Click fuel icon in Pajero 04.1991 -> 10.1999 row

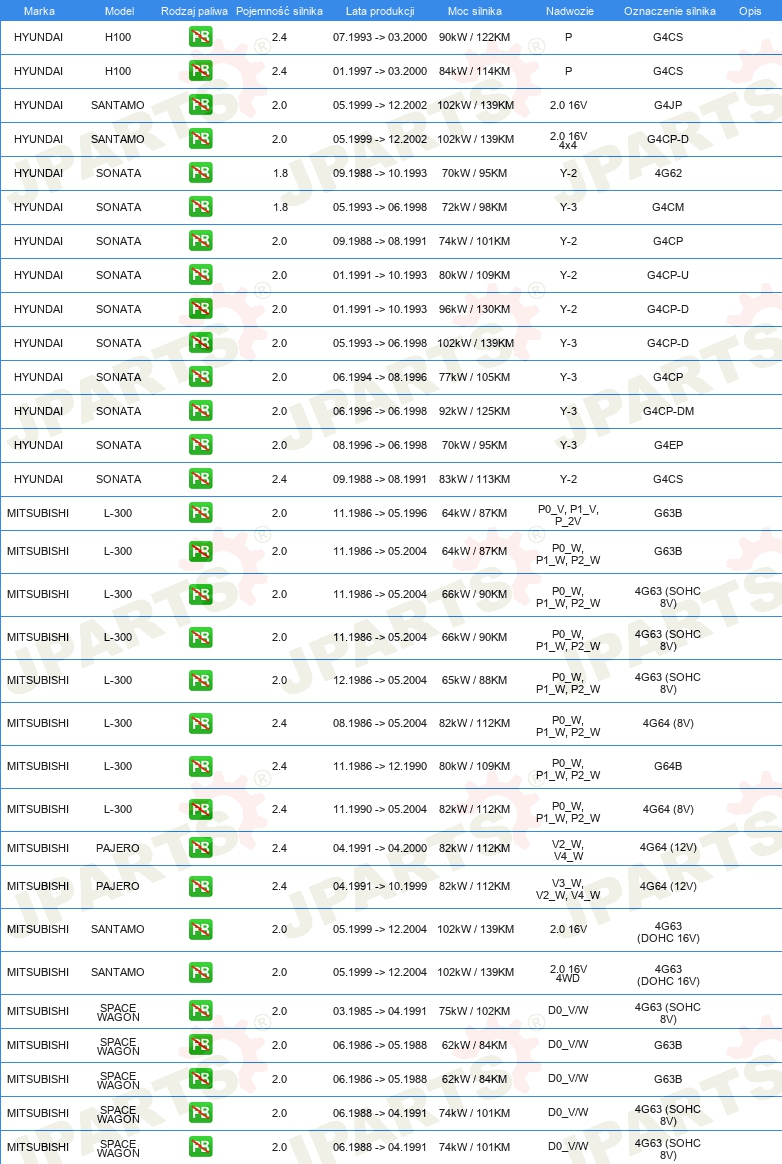pos(201,886)
